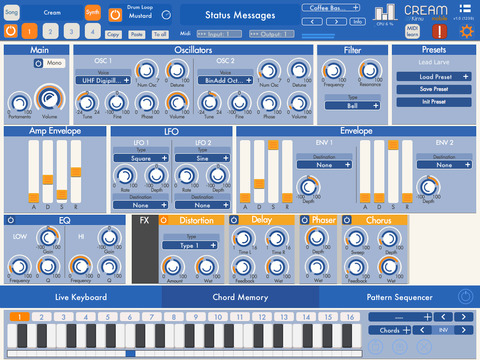Click the CPU meter bars icon
This screenshot has height=360, width=480.
pos(385,12)
